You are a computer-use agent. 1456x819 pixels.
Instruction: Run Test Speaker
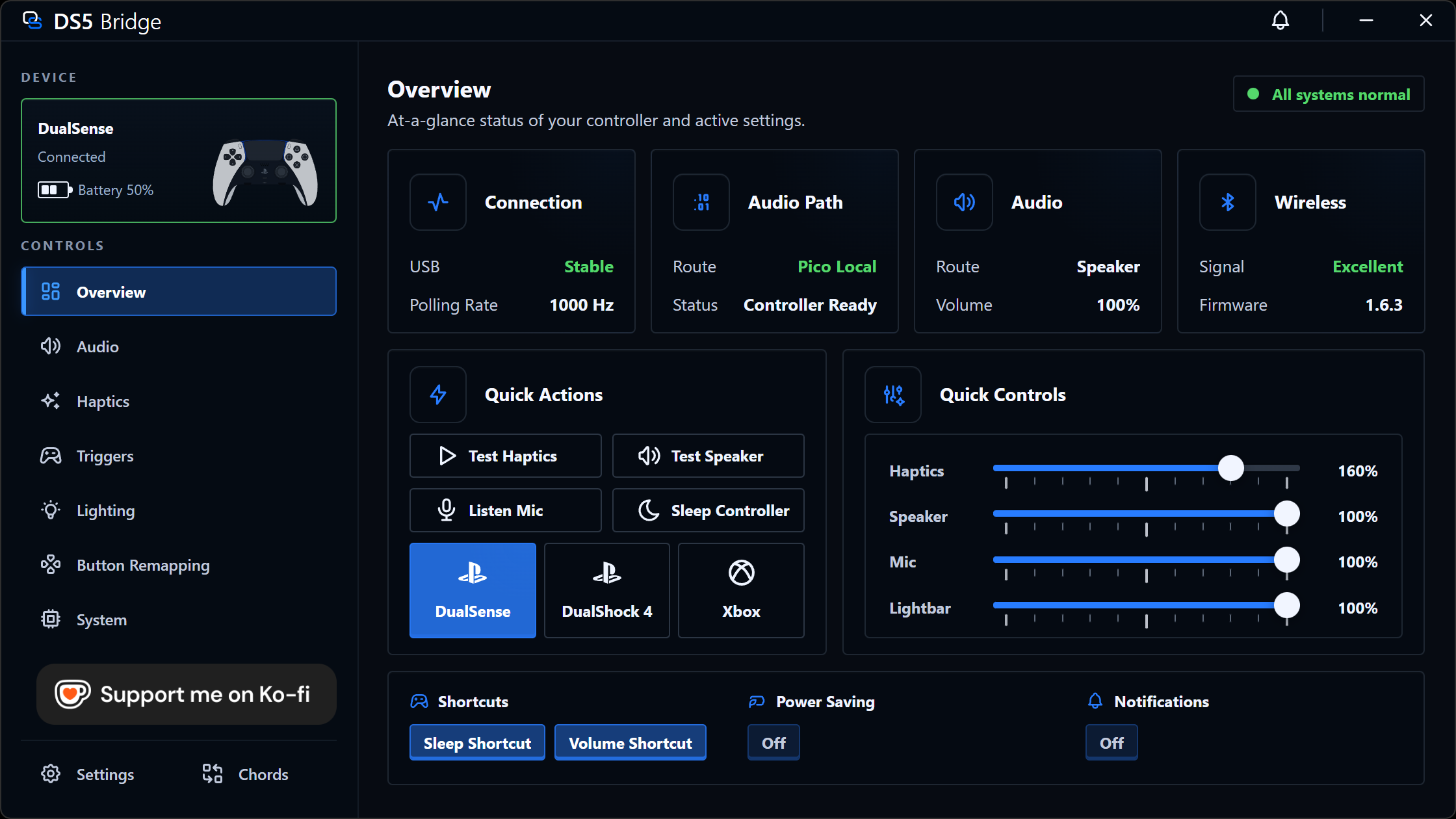(x=708, y=456)
